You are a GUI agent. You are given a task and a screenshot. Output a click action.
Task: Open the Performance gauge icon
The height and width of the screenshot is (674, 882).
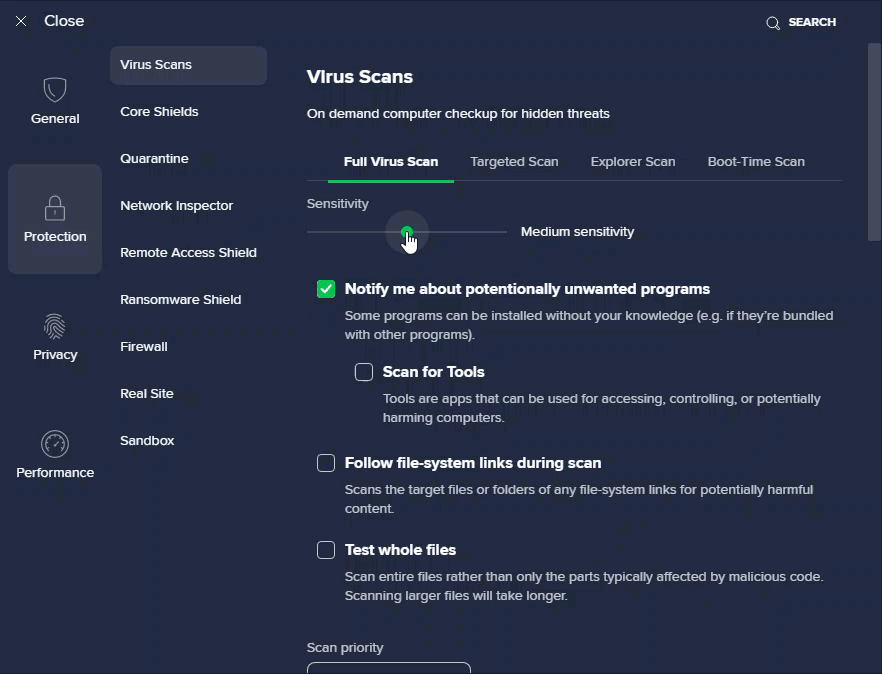(55, 444)
